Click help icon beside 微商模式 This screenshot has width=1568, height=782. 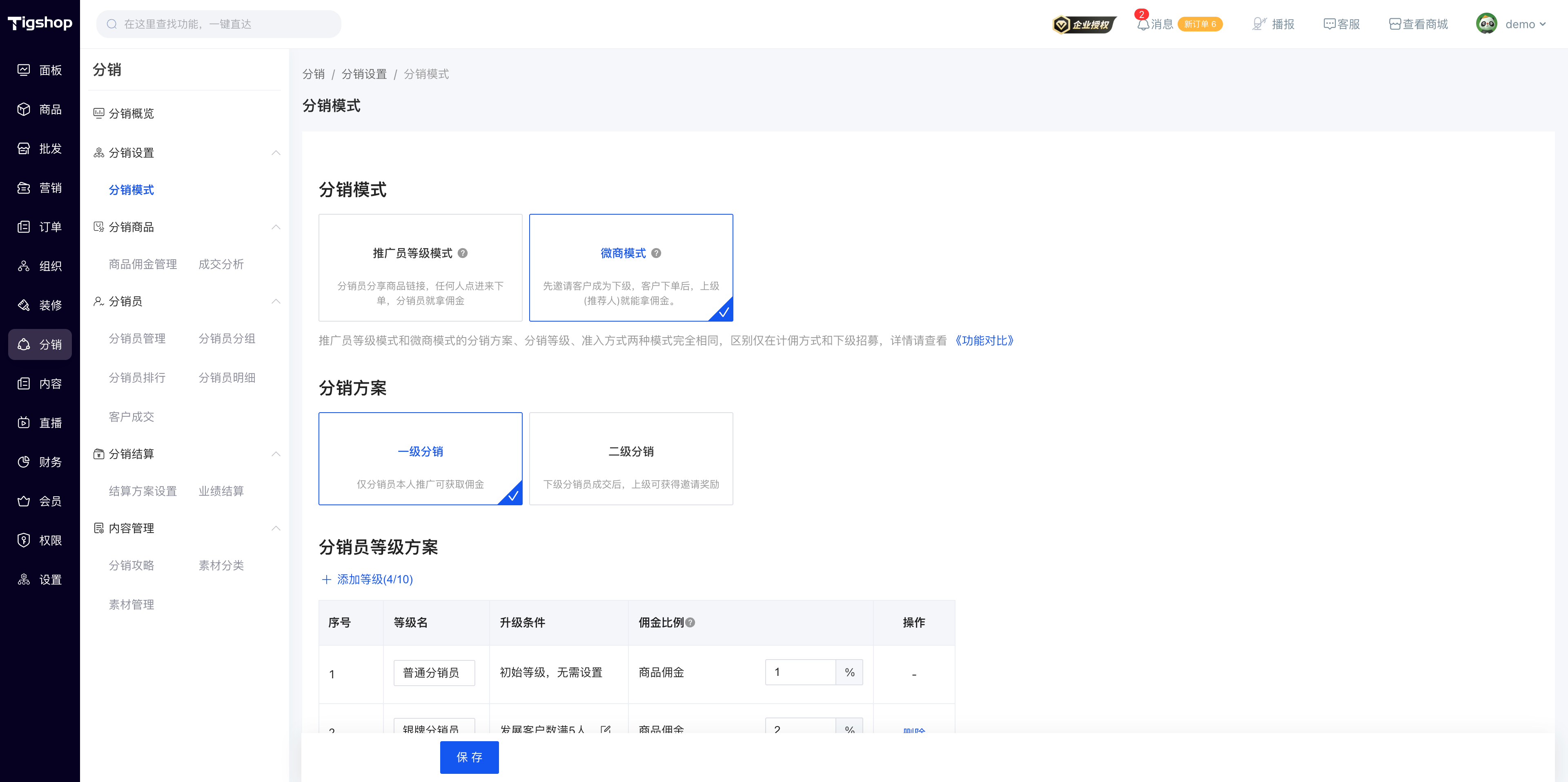[656, 253]
